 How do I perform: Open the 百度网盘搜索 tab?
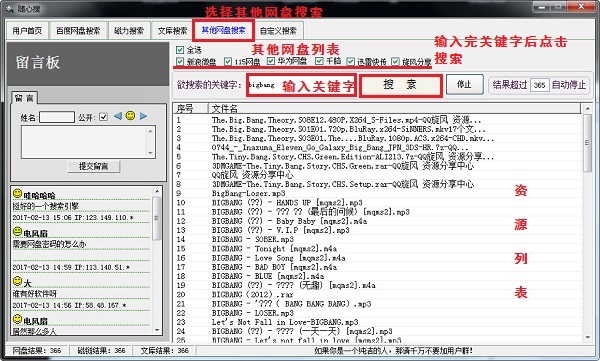click(78, 31)
